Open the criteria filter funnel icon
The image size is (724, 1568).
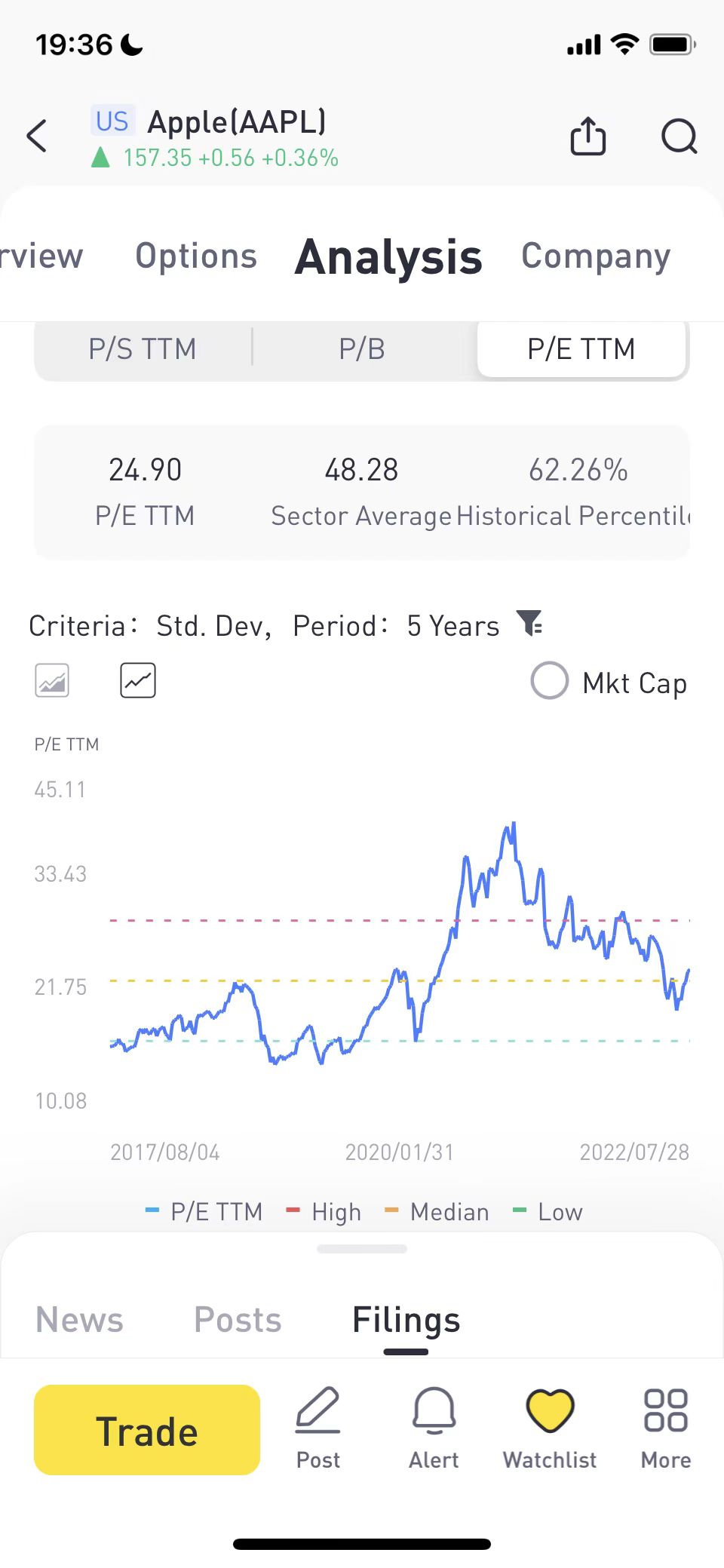pos(530,624)
